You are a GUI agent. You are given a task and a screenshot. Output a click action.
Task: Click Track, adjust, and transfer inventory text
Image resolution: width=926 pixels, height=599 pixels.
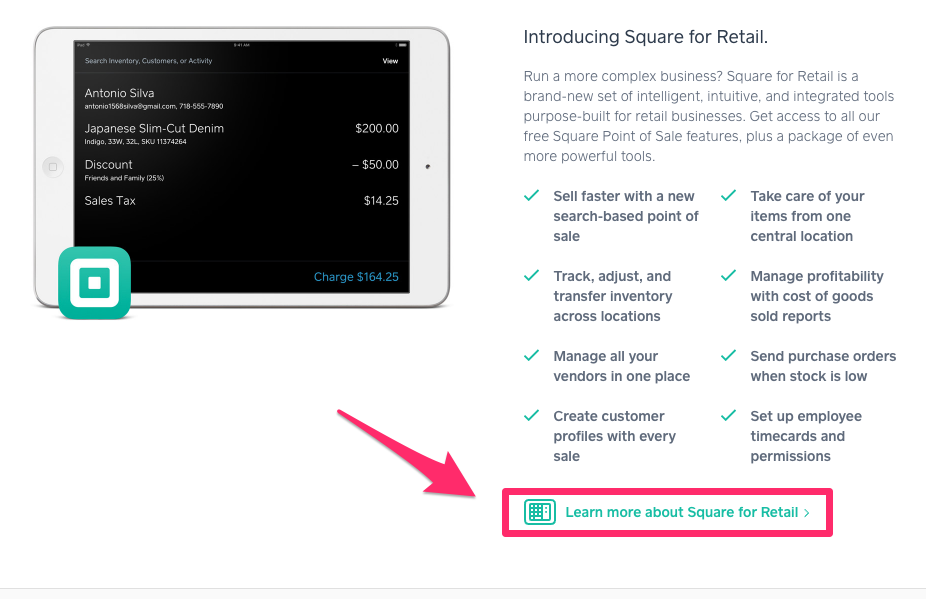click(613, 296)
